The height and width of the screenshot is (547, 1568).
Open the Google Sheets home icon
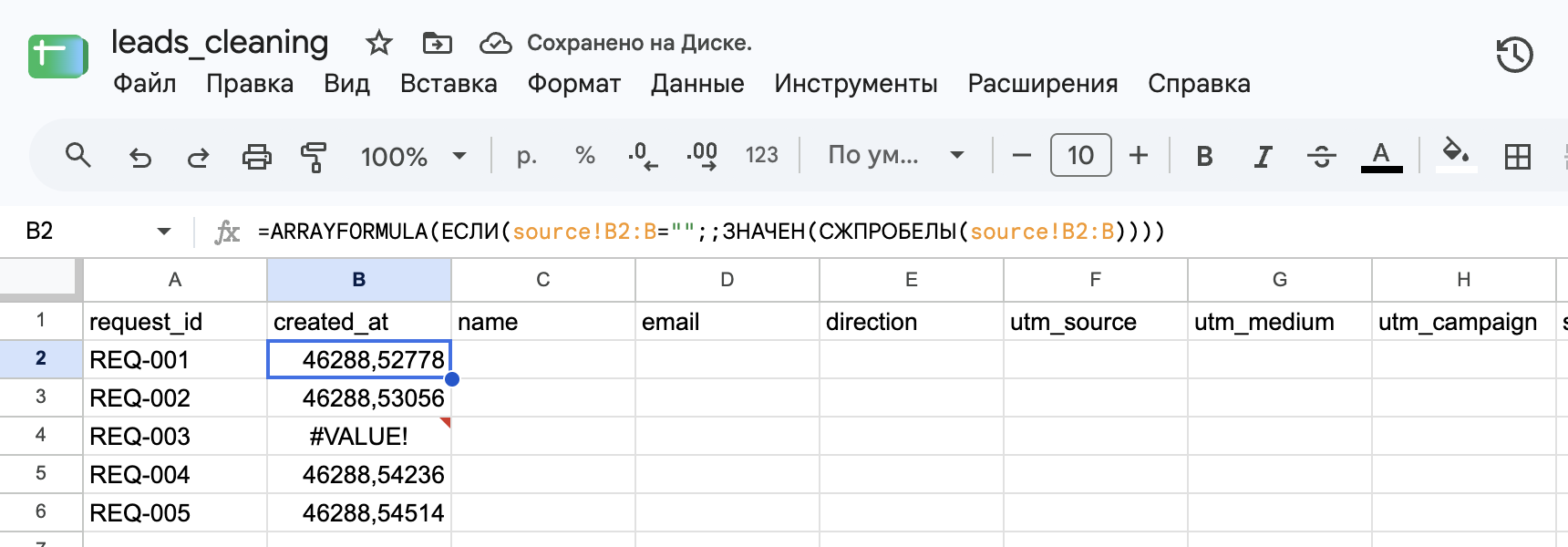pos(58,57)
